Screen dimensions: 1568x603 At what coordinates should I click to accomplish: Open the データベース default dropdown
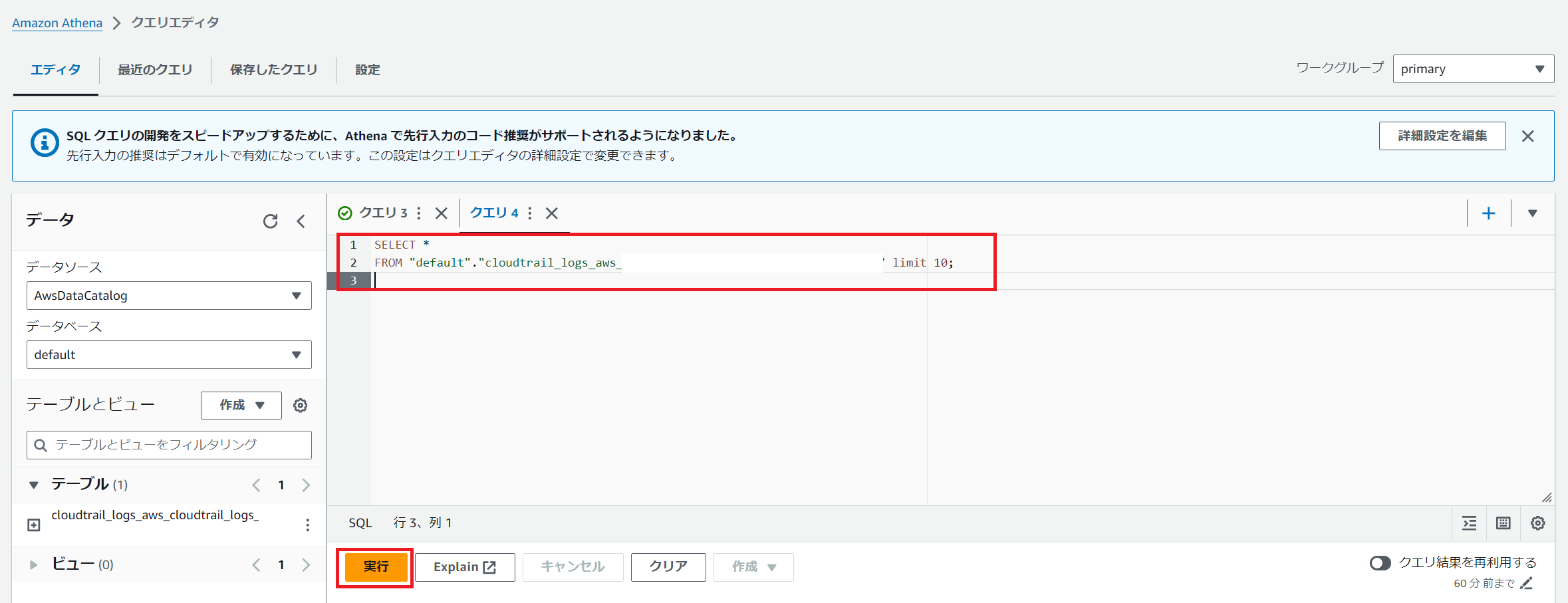pyautogui.click(x=169, y=355)
